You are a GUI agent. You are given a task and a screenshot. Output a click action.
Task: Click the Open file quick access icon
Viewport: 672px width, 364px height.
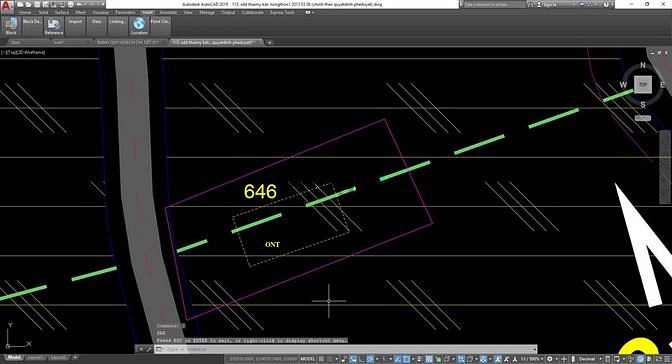click(x=28, y=4)
